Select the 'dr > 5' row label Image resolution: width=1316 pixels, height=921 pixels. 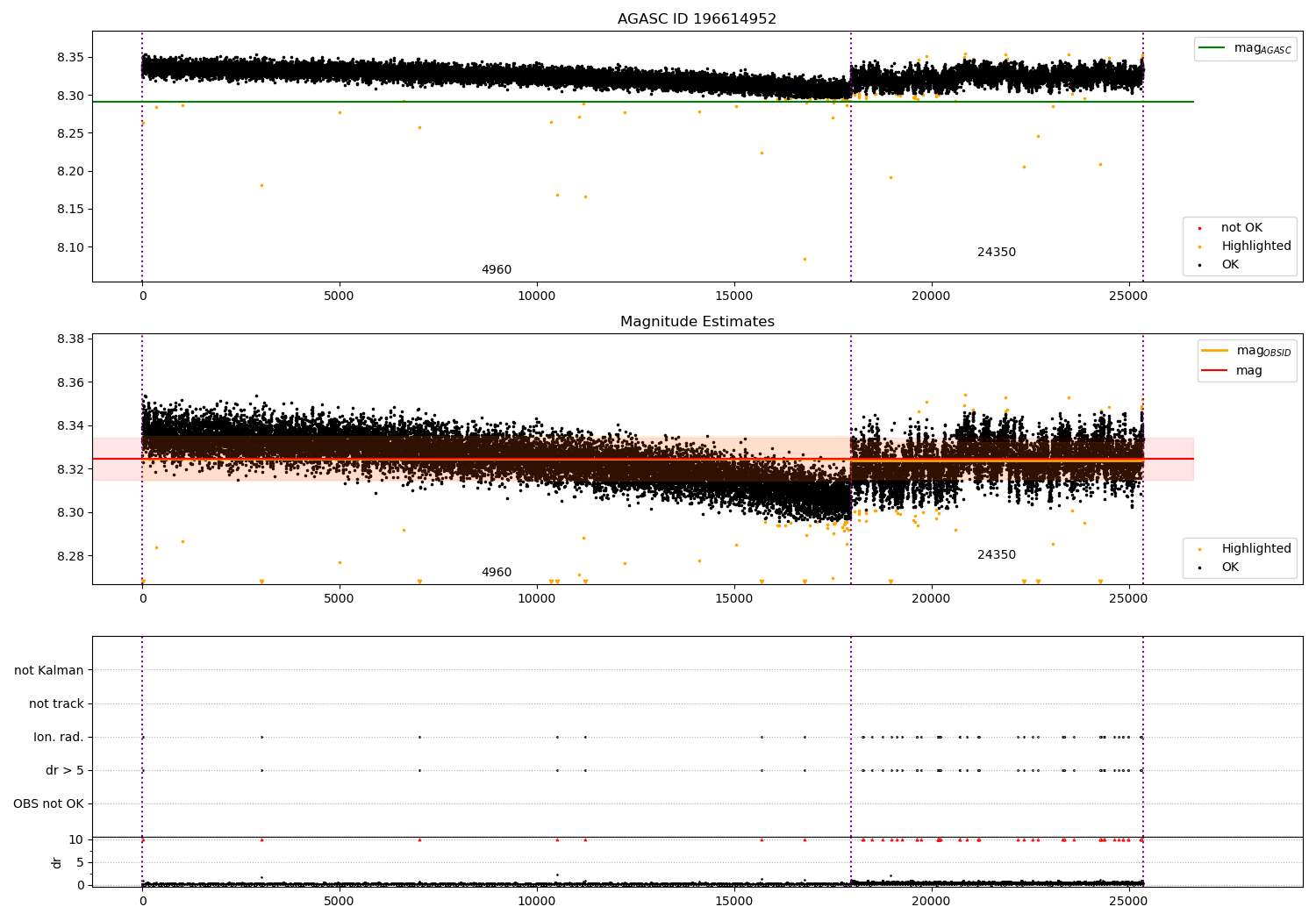[x=65, y=771]
